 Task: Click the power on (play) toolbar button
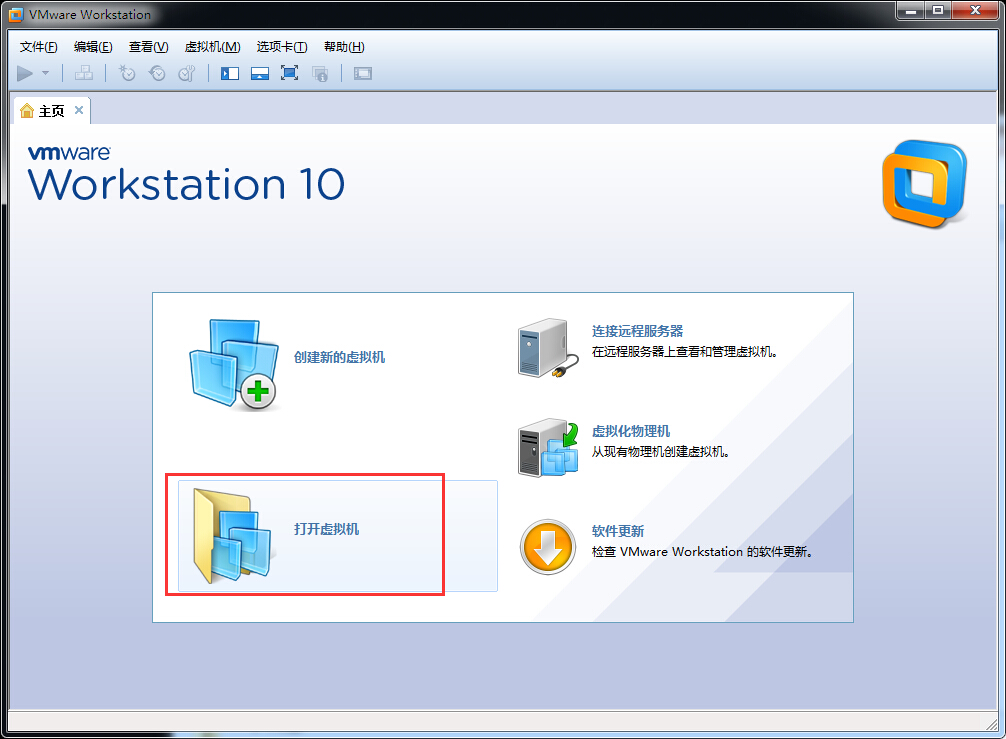tap(25, 74)
